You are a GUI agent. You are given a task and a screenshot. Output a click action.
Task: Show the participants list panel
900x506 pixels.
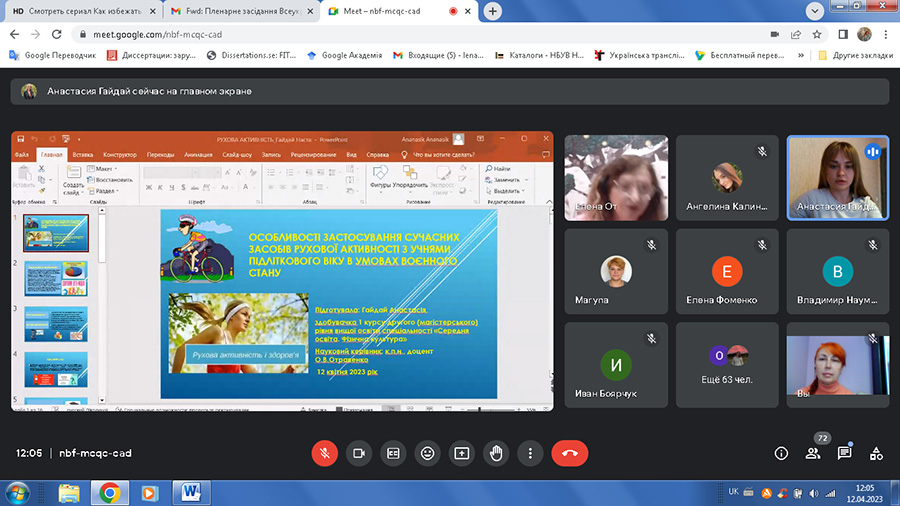click(x=813, y=453)
